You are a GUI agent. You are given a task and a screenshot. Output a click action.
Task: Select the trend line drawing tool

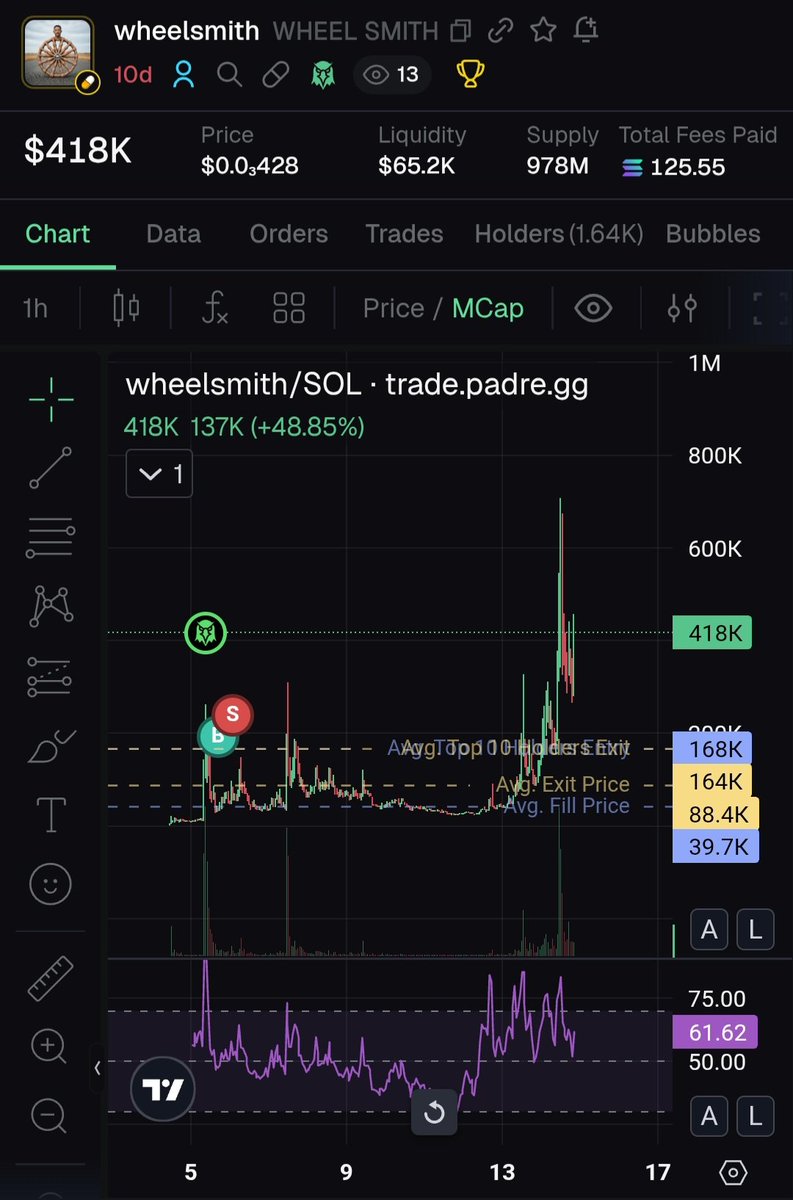50,468
